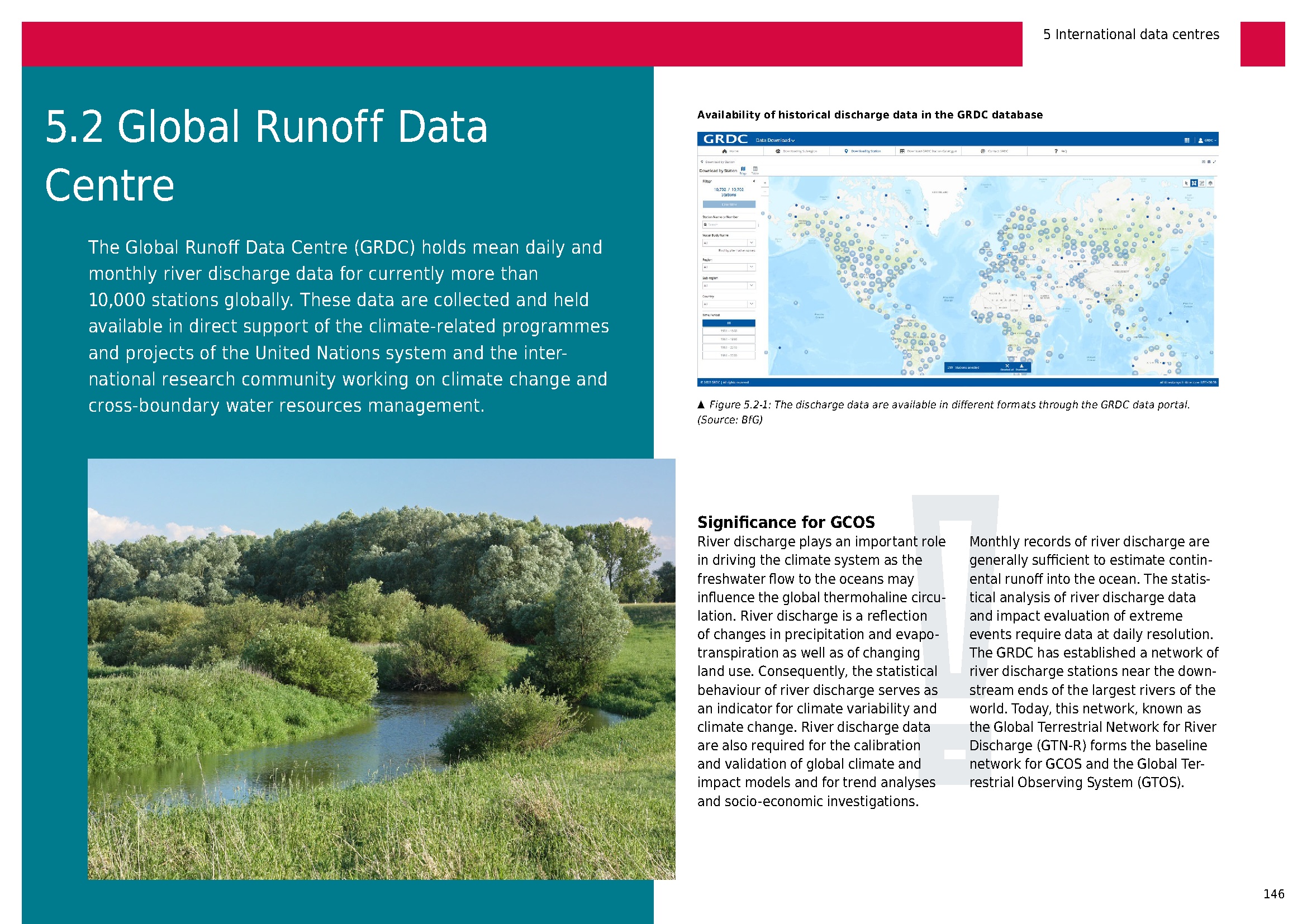Click the Significance for GCOS heading
This screenshot has height=924, width=1307.
[786, 522]
